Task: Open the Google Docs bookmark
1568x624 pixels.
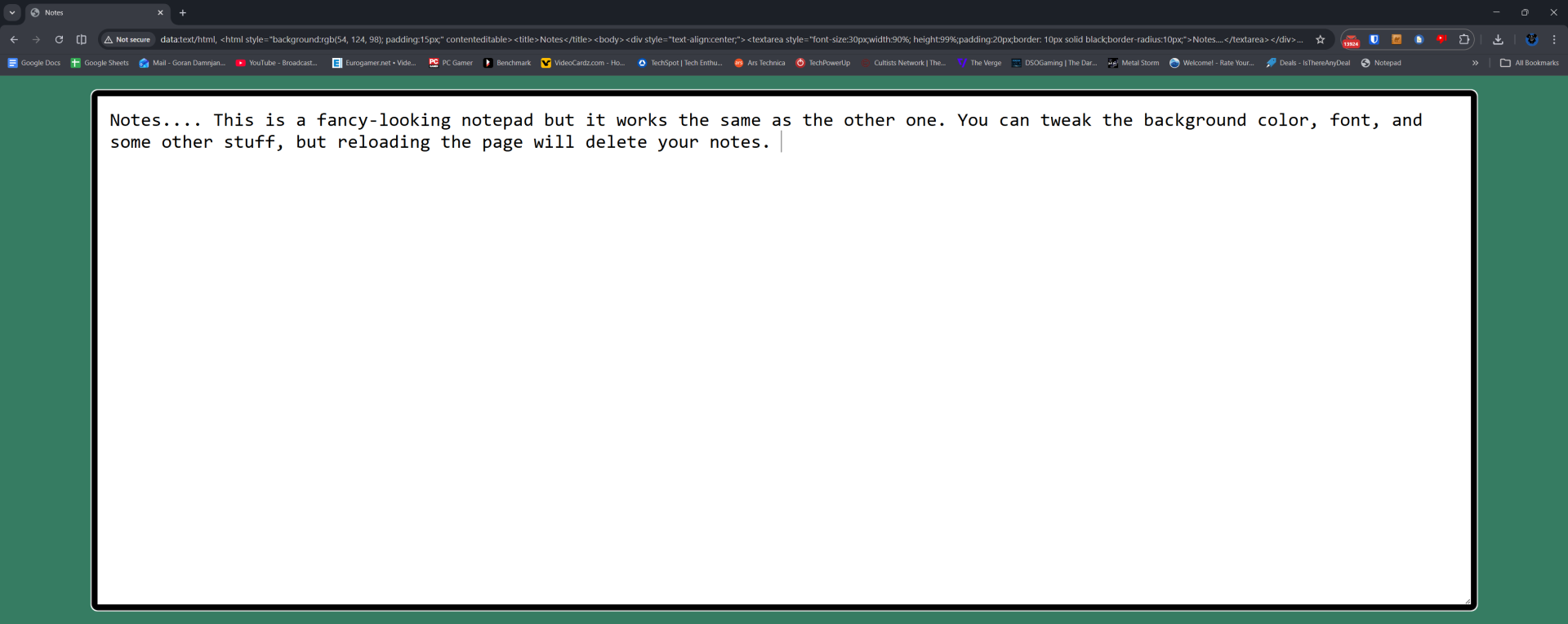Action: coord(34,63)
